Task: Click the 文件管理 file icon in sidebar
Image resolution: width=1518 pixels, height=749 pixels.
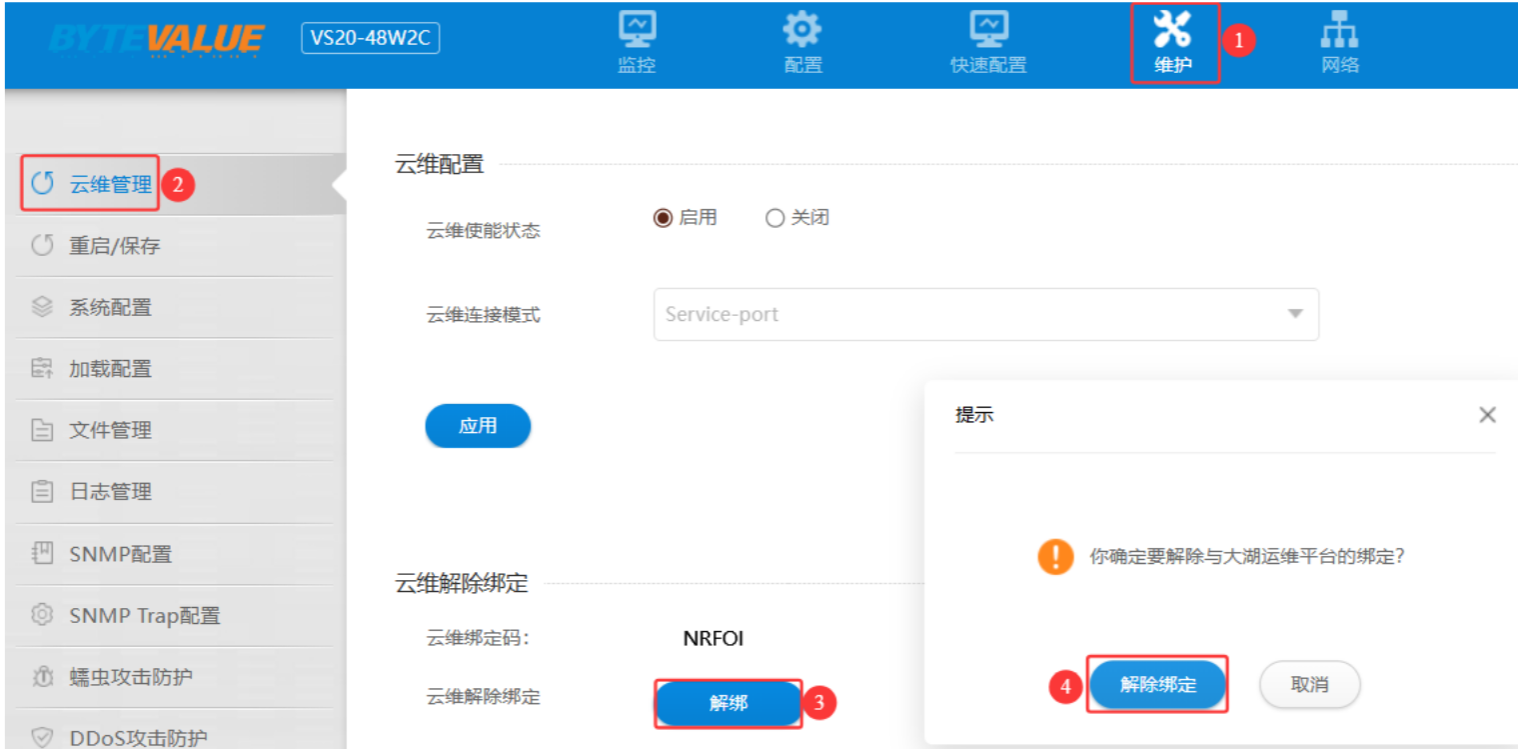Action: coord(42,431)
